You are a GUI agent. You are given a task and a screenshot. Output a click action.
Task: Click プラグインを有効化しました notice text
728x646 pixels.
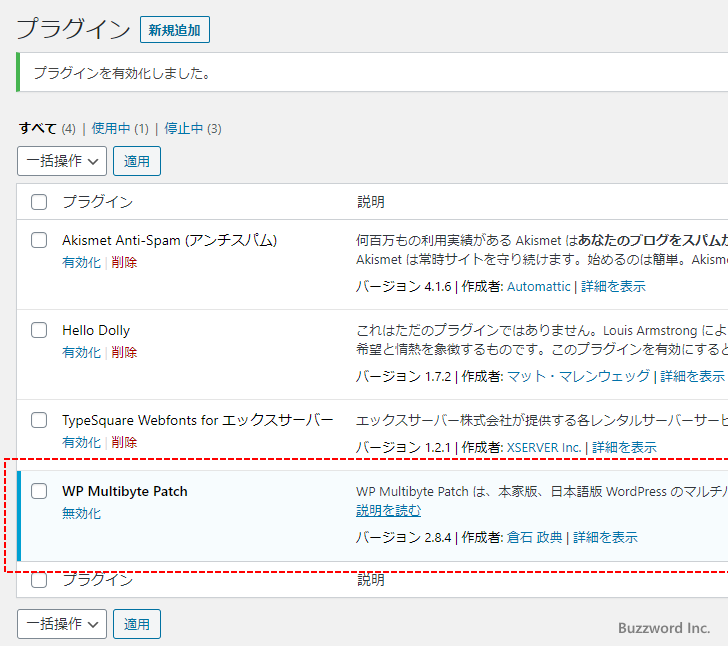[122, 73]
